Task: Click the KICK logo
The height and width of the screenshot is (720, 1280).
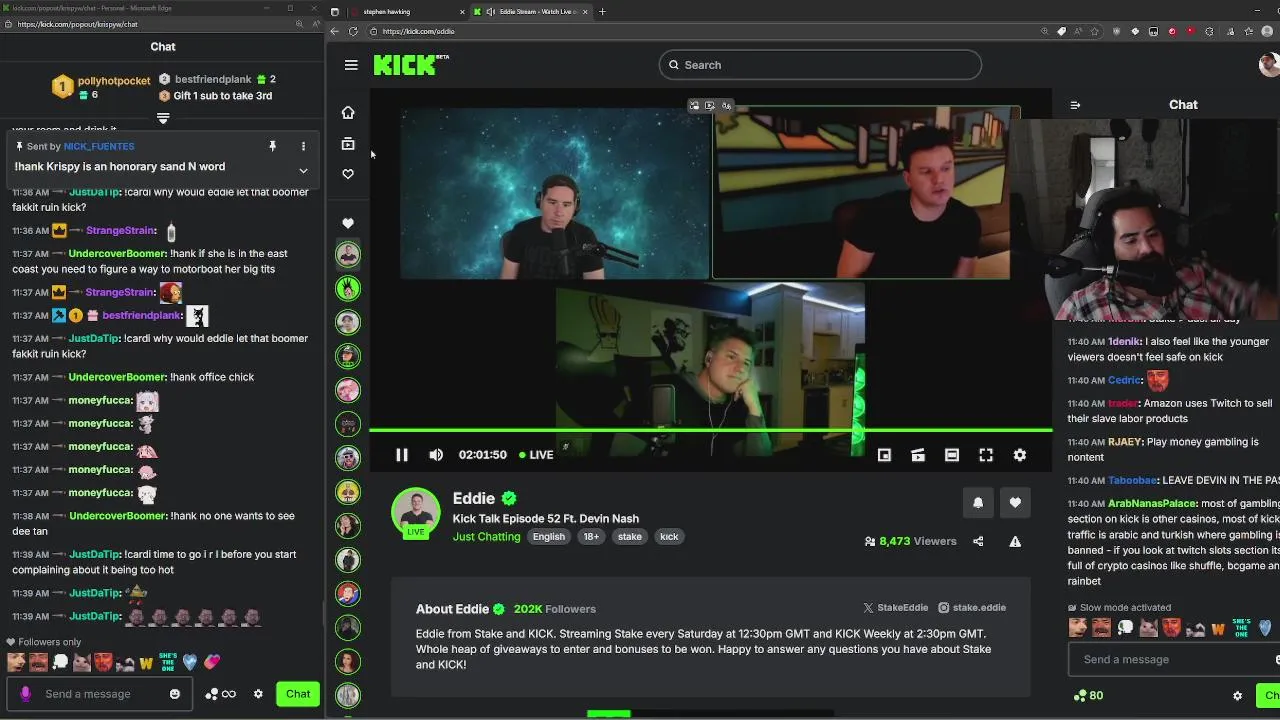Action: click(410, 65)
